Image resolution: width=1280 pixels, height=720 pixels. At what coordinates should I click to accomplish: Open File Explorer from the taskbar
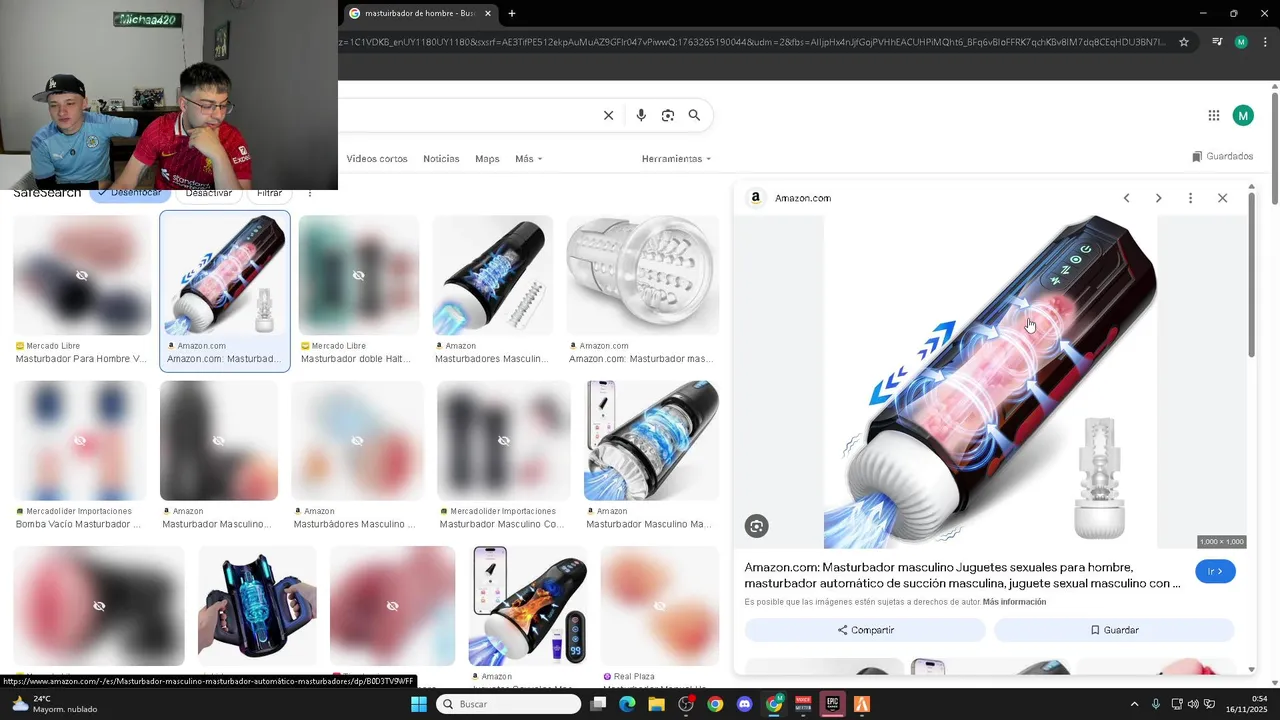(656, 704)
